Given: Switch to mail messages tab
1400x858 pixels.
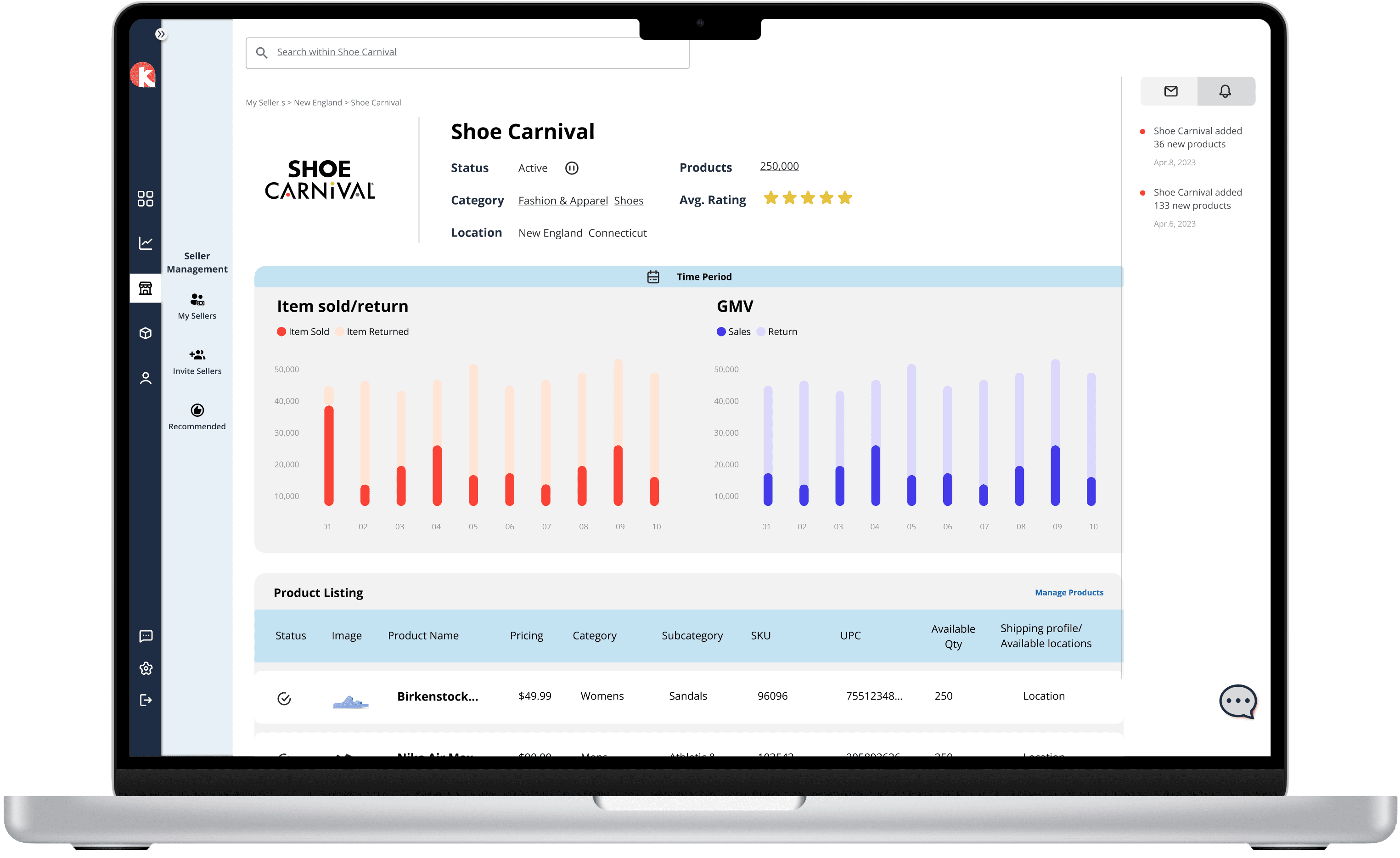Looking at the screenshot, I should [1170, 91].
